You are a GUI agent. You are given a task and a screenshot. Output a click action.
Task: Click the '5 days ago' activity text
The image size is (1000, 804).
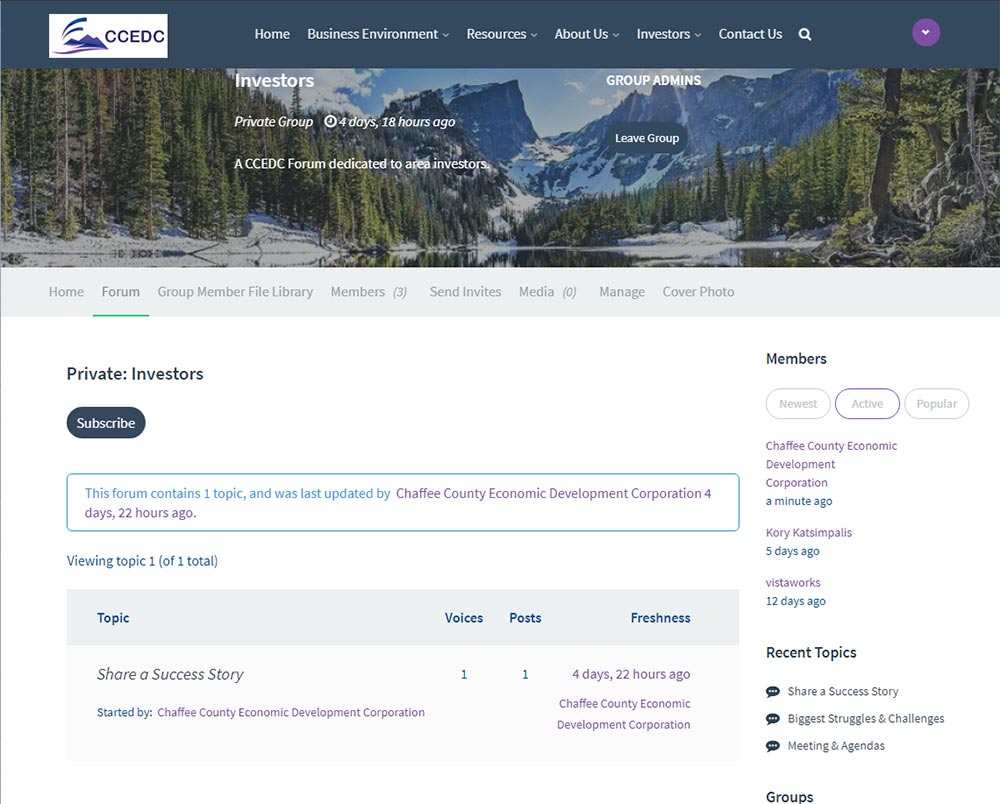793,551
